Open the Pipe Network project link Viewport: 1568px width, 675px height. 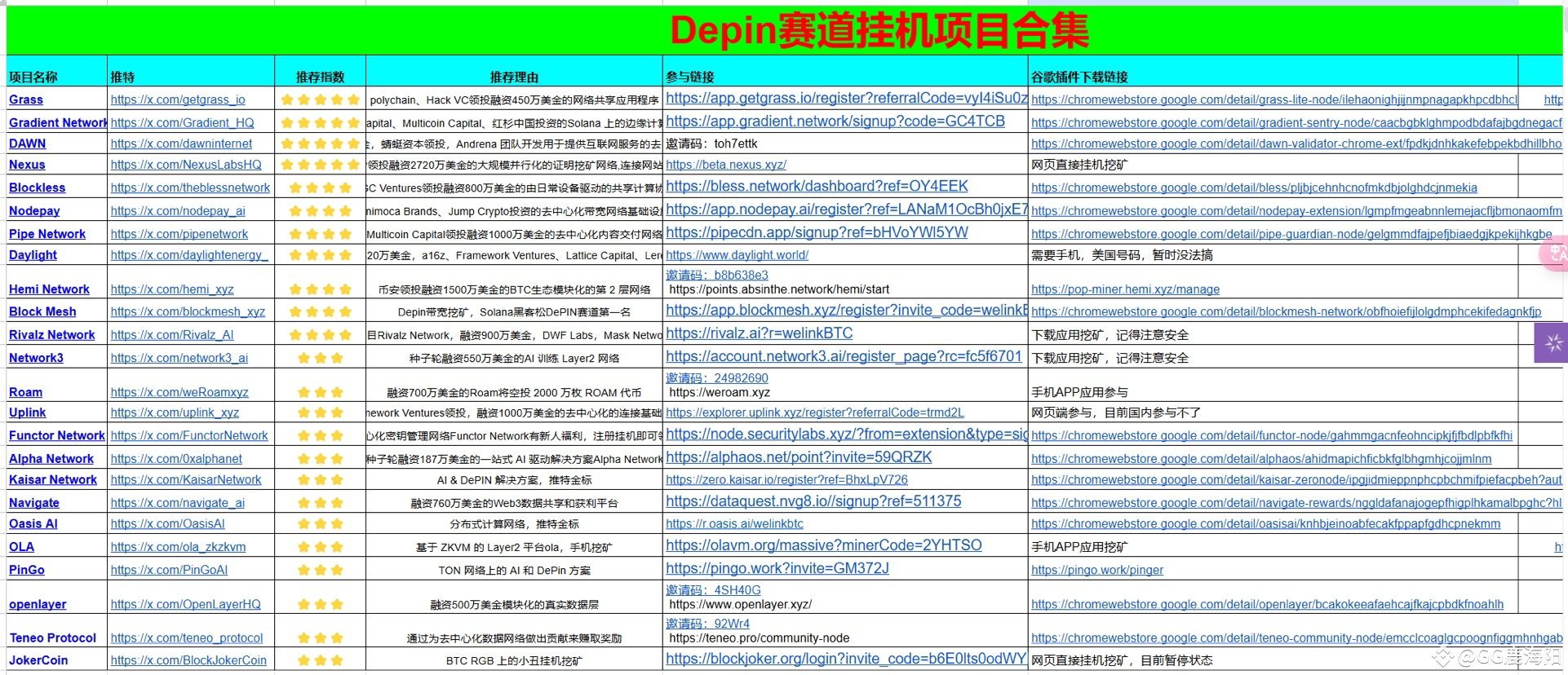click(47, 234)
